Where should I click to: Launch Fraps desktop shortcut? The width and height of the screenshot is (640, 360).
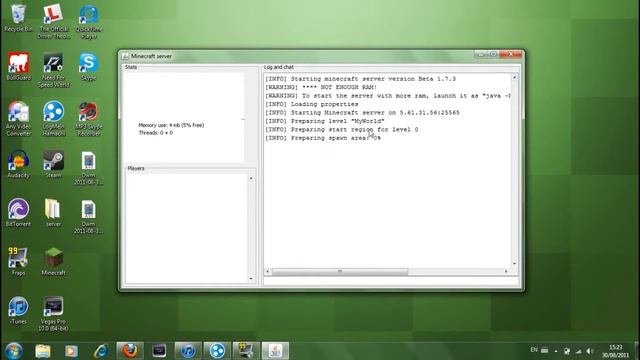click(18, 261)
